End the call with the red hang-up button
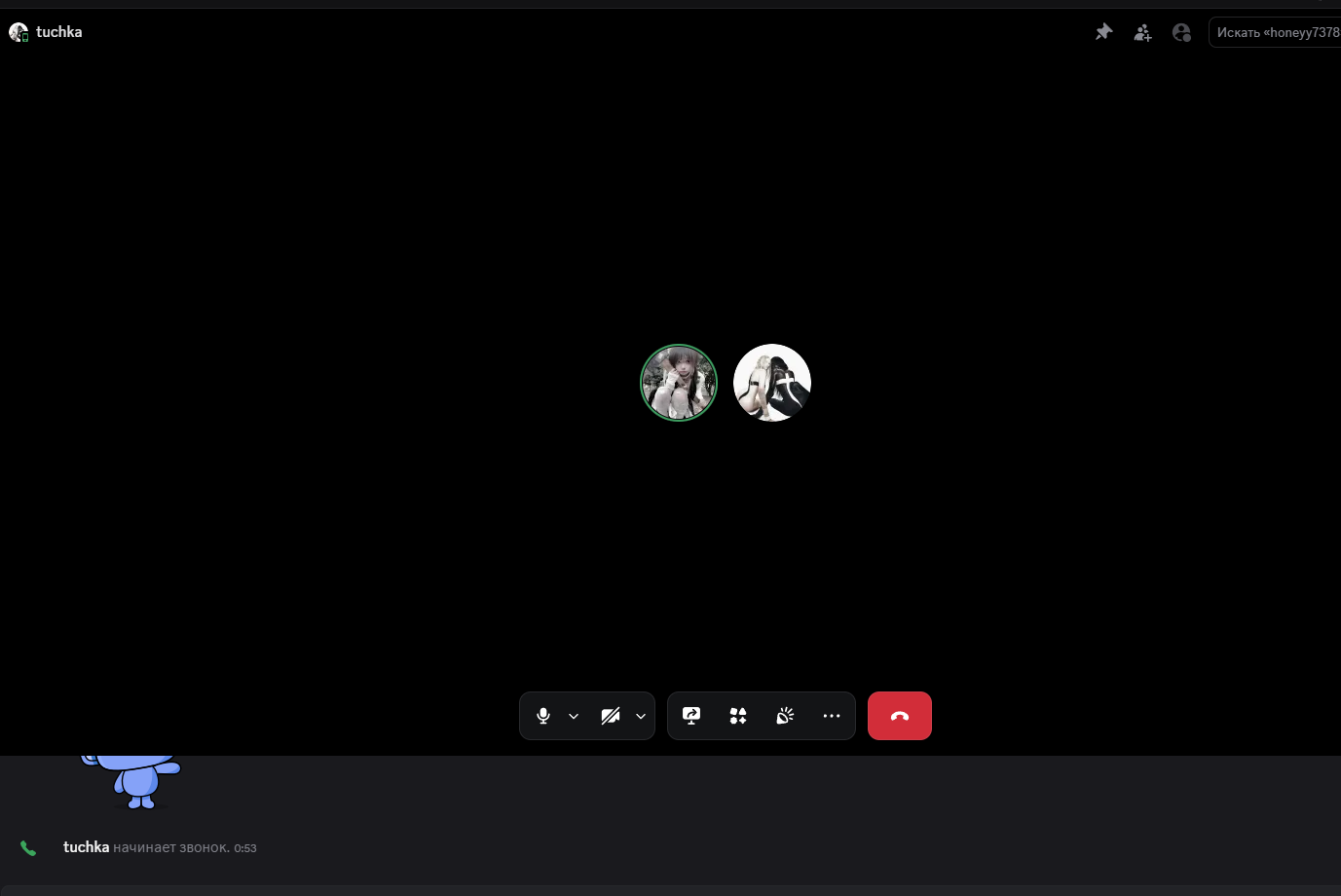This screenshot has width=1341, height=896. coord(899,716)
